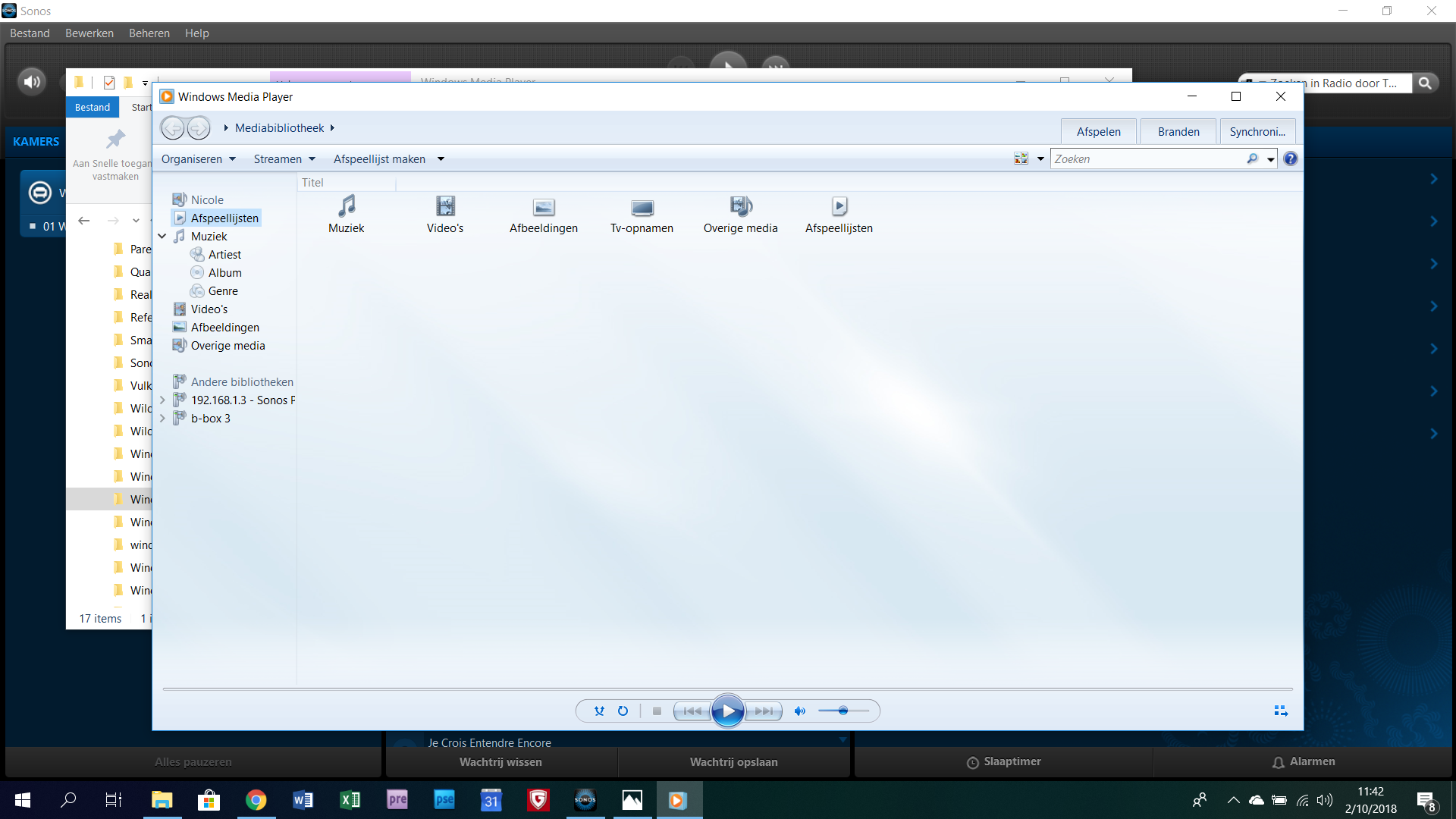Open the Tv-opnamen icon
Viewport: 1456px width, 819px height.
642,207
